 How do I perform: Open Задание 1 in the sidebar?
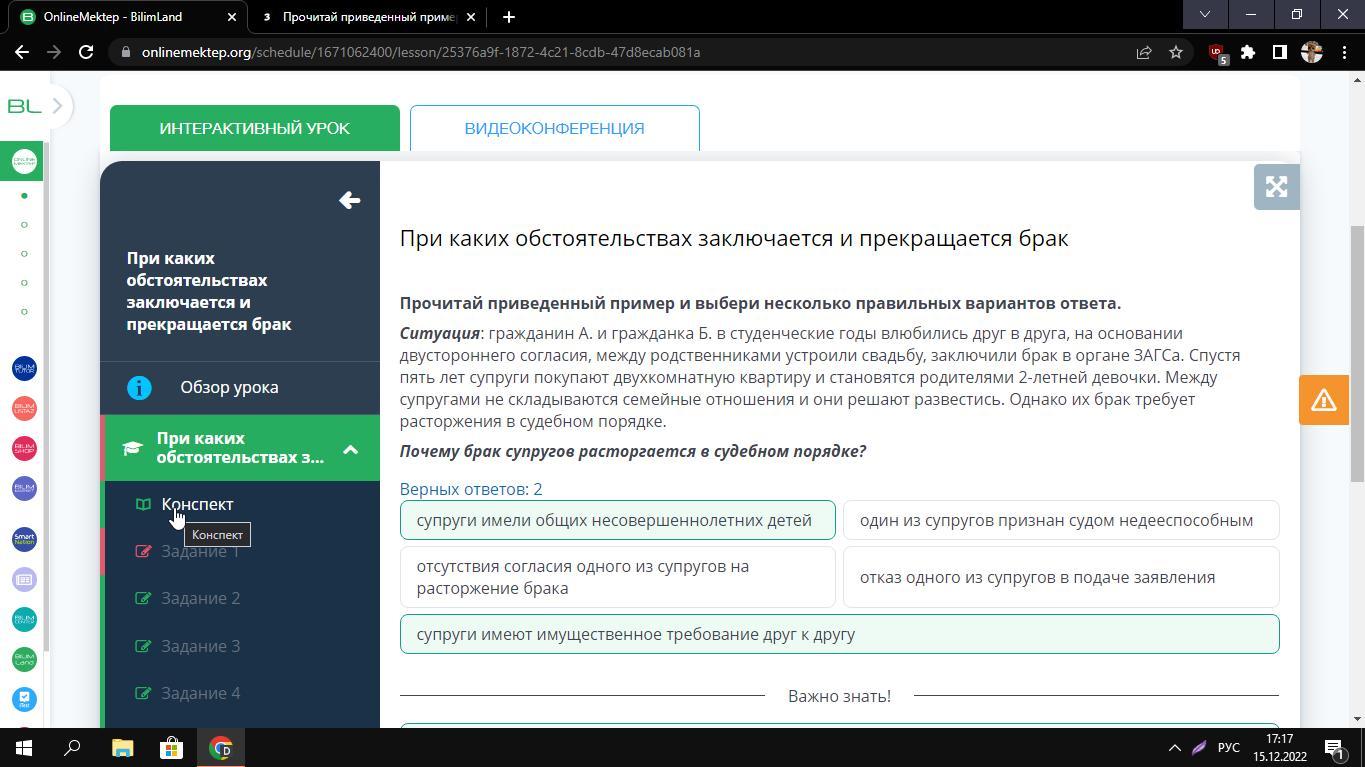click(x=200, y=551)
